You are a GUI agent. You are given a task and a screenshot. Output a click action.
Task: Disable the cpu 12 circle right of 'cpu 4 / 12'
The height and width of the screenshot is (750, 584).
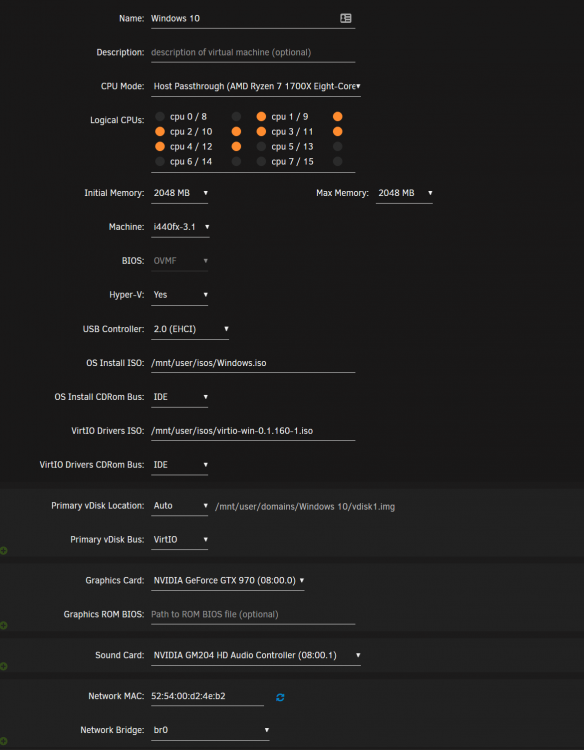[236, 146]
